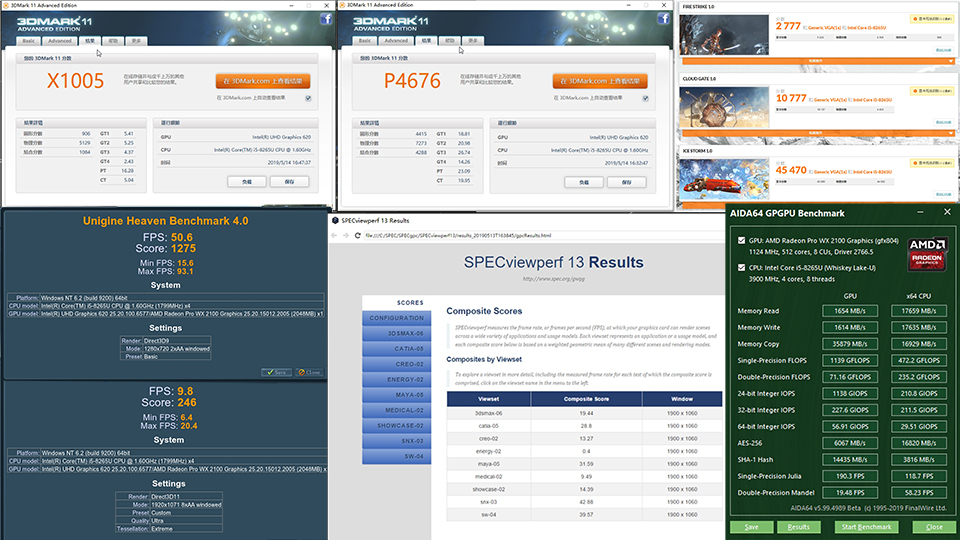Image resolution: width=960 pixels, height=540 pixels.
Task: Click maya-05 composite score 31.59
Action: 586,464
